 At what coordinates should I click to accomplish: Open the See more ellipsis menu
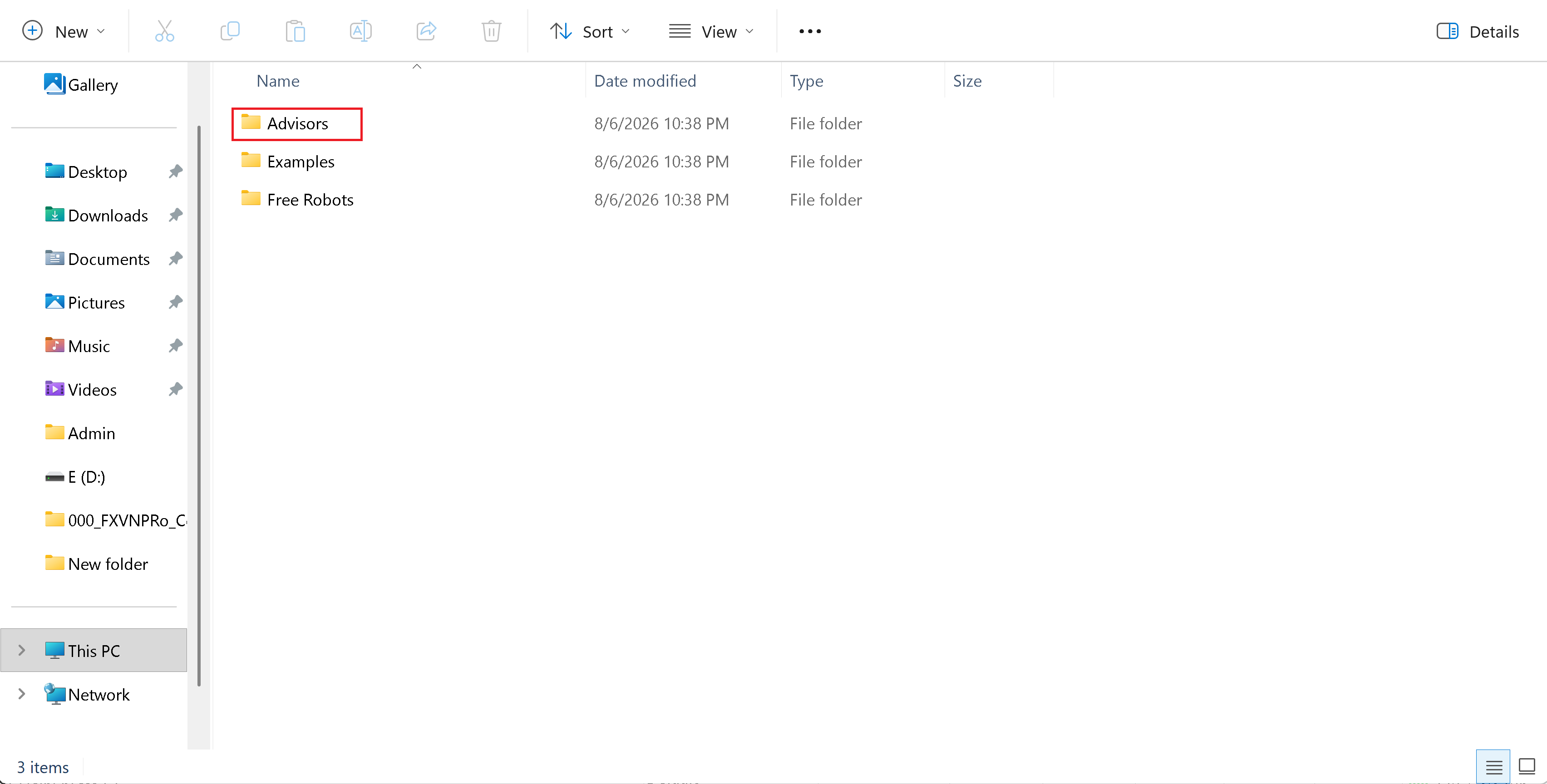[x=809, y=31]
